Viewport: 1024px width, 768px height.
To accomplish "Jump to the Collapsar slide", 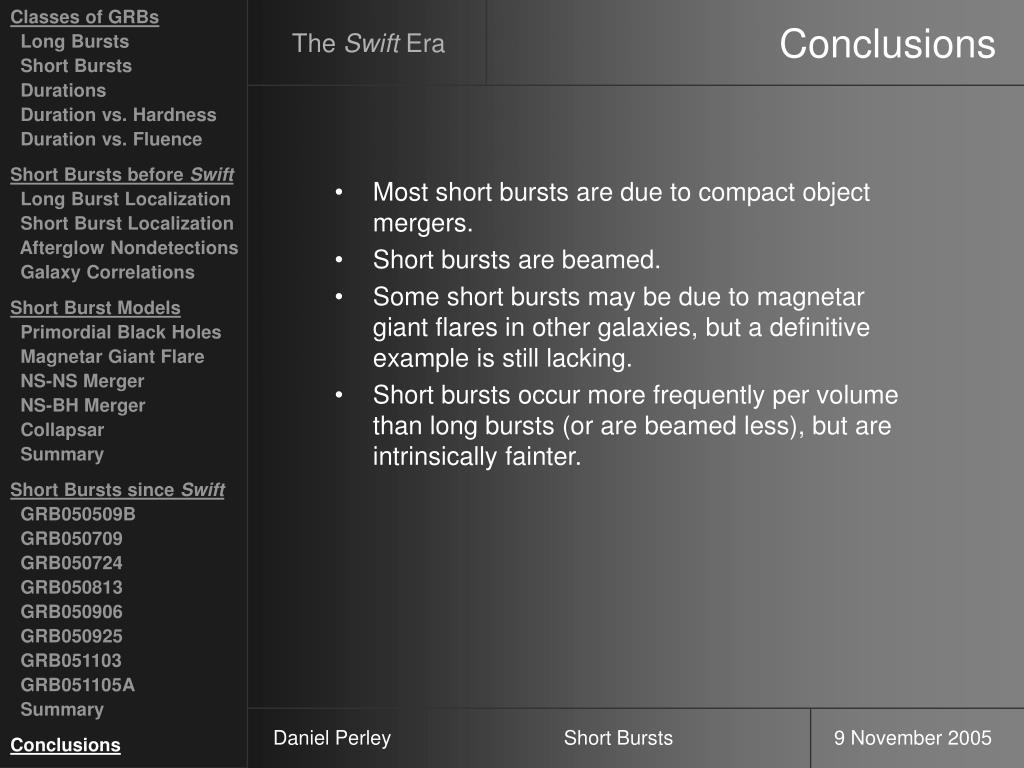I will 62,430.
